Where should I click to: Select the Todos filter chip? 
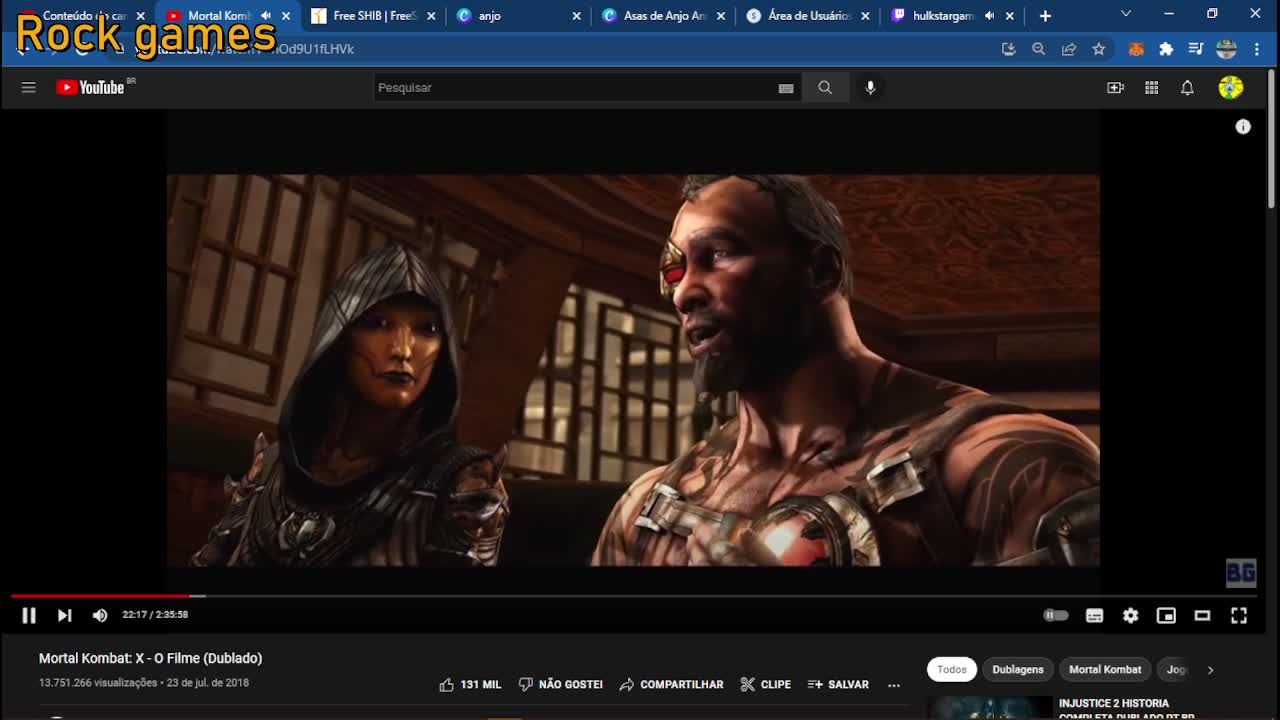pyautogui.click(x=952, y=669)
